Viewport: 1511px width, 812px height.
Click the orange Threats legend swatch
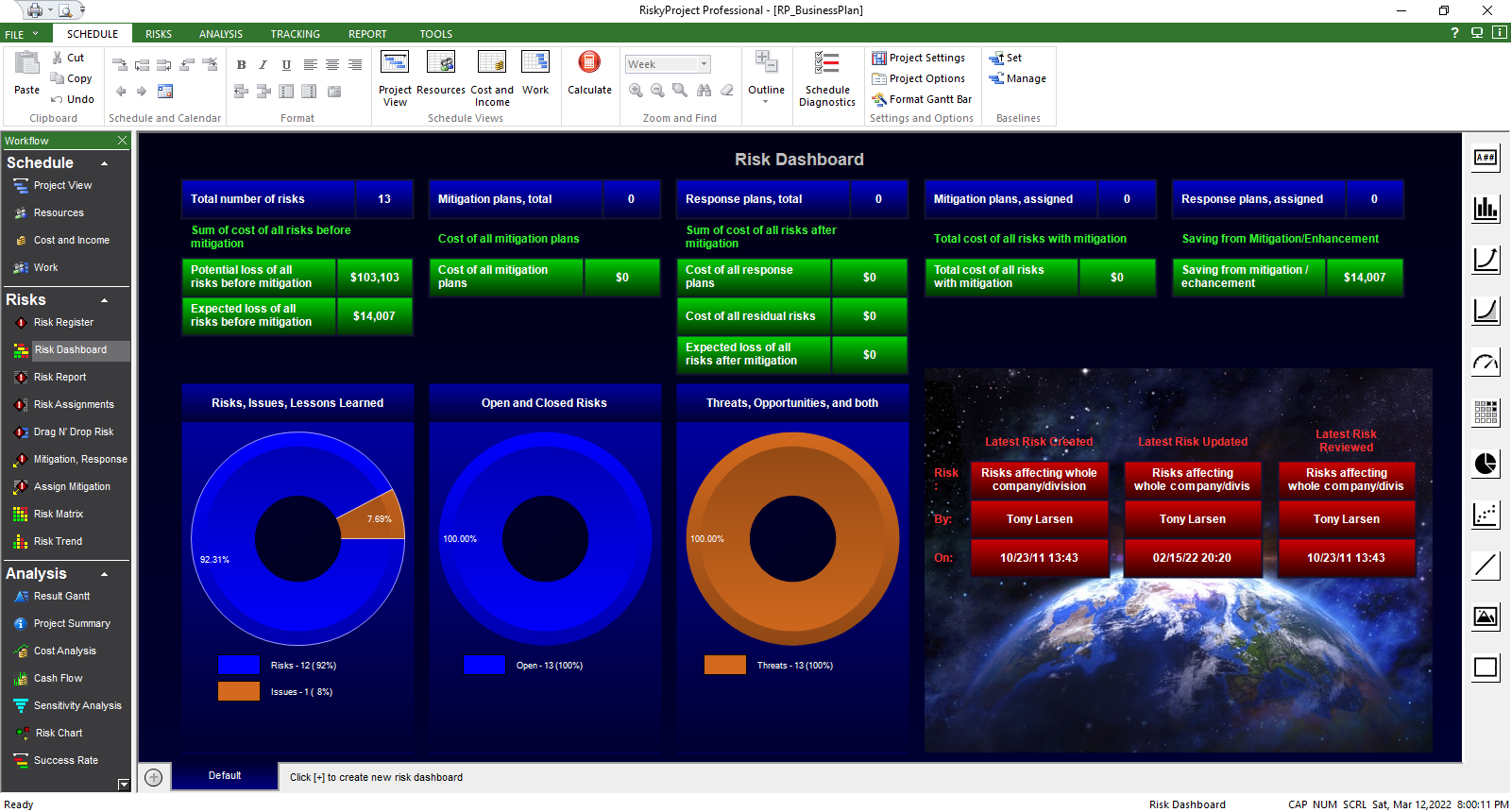pos(725,665)
